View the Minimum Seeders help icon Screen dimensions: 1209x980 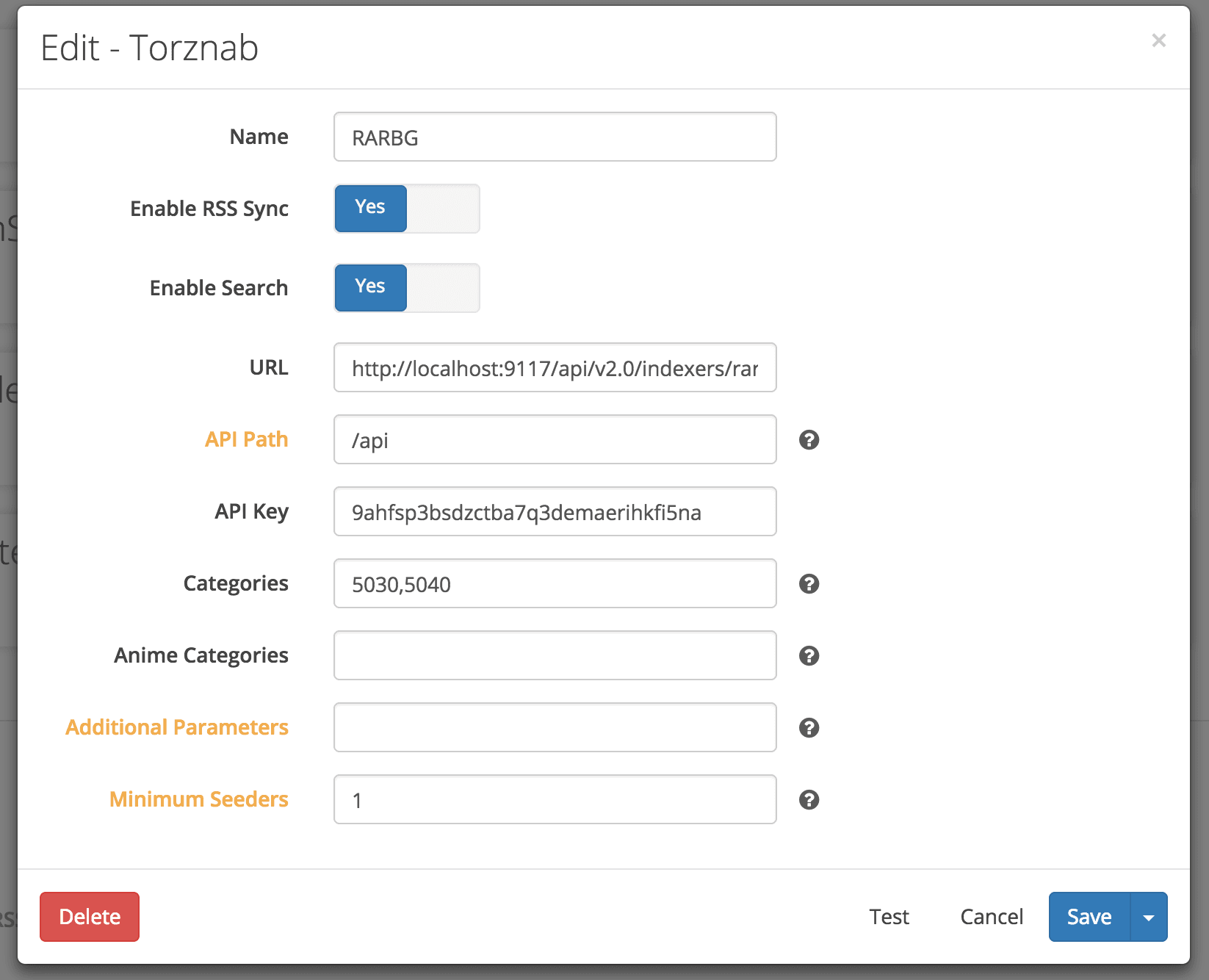[x=809, y=799]
